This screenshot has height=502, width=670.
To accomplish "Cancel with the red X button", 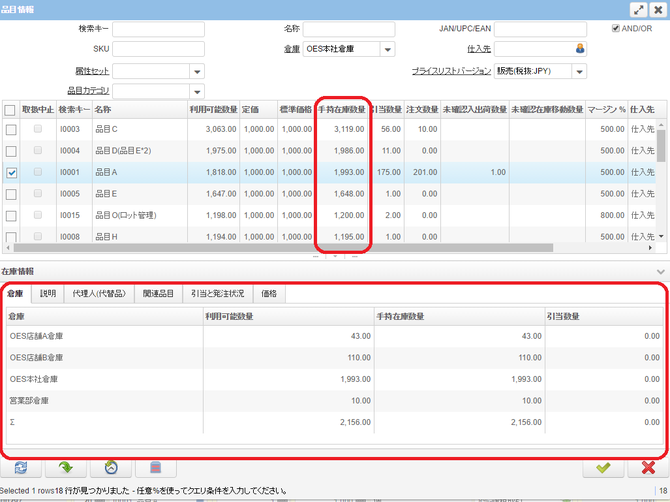I will point(648,468).
